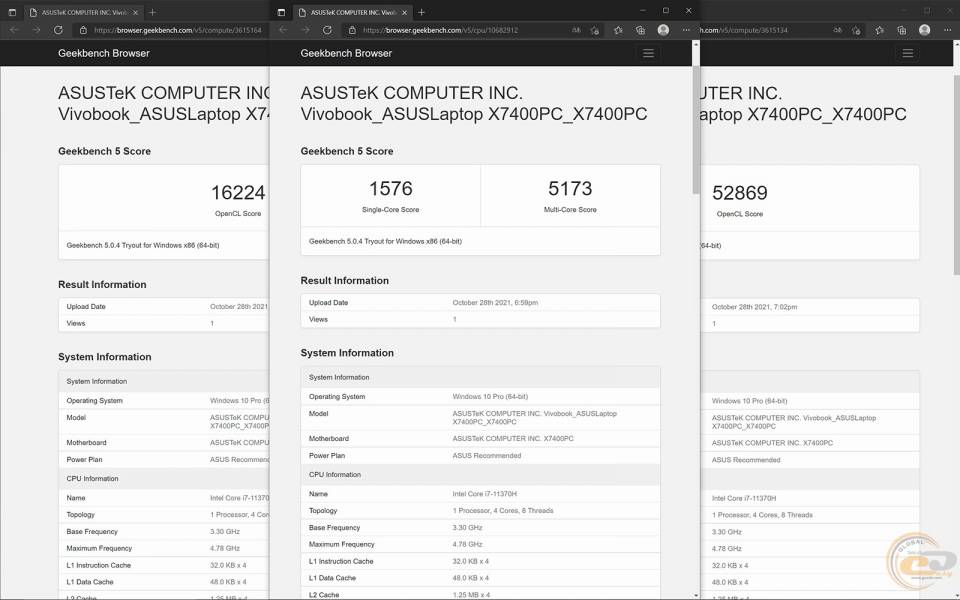The image size is (960, 600).
Task: Go back in the left browser window
Action: point(14,30)
